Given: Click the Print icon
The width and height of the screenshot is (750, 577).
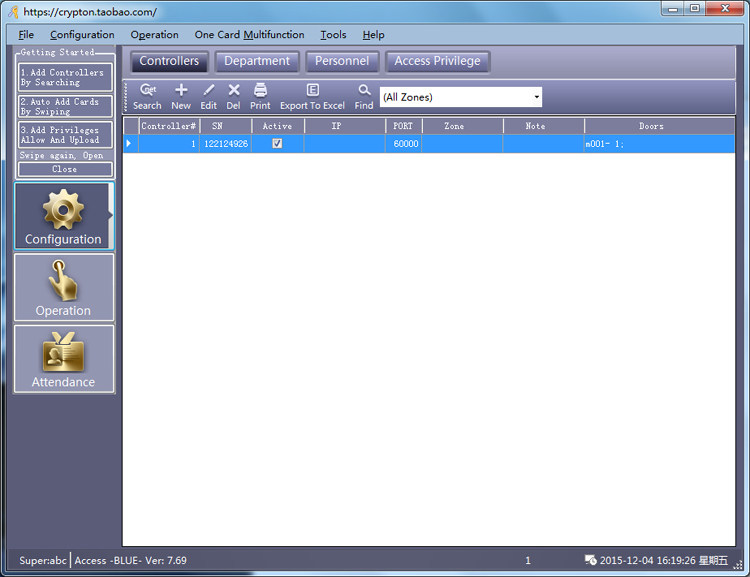Looking at the screenshot, I should click(260, 97).
